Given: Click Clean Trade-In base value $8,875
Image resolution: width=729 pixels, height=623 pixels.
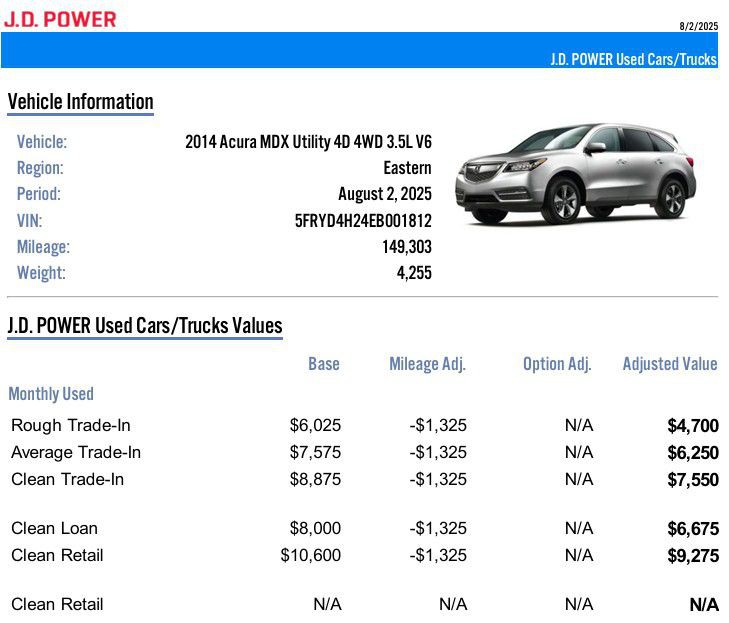Looking at the screenshot, I should click(315, 479).
